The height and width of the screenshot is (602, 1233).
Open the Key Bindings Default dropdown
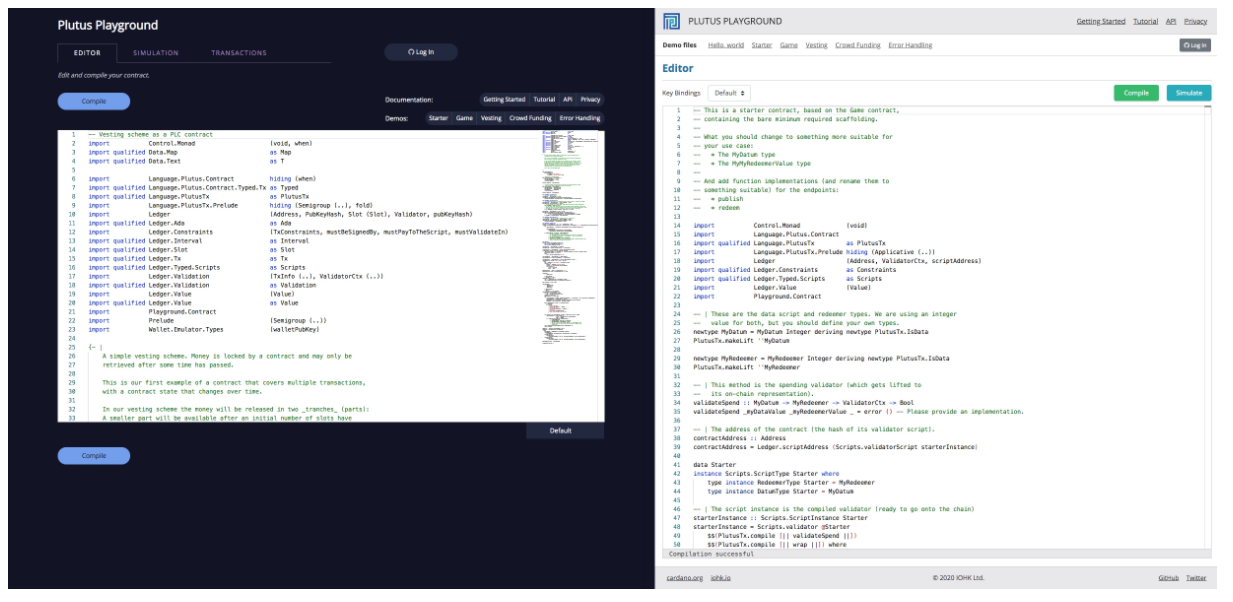[731, 92]
